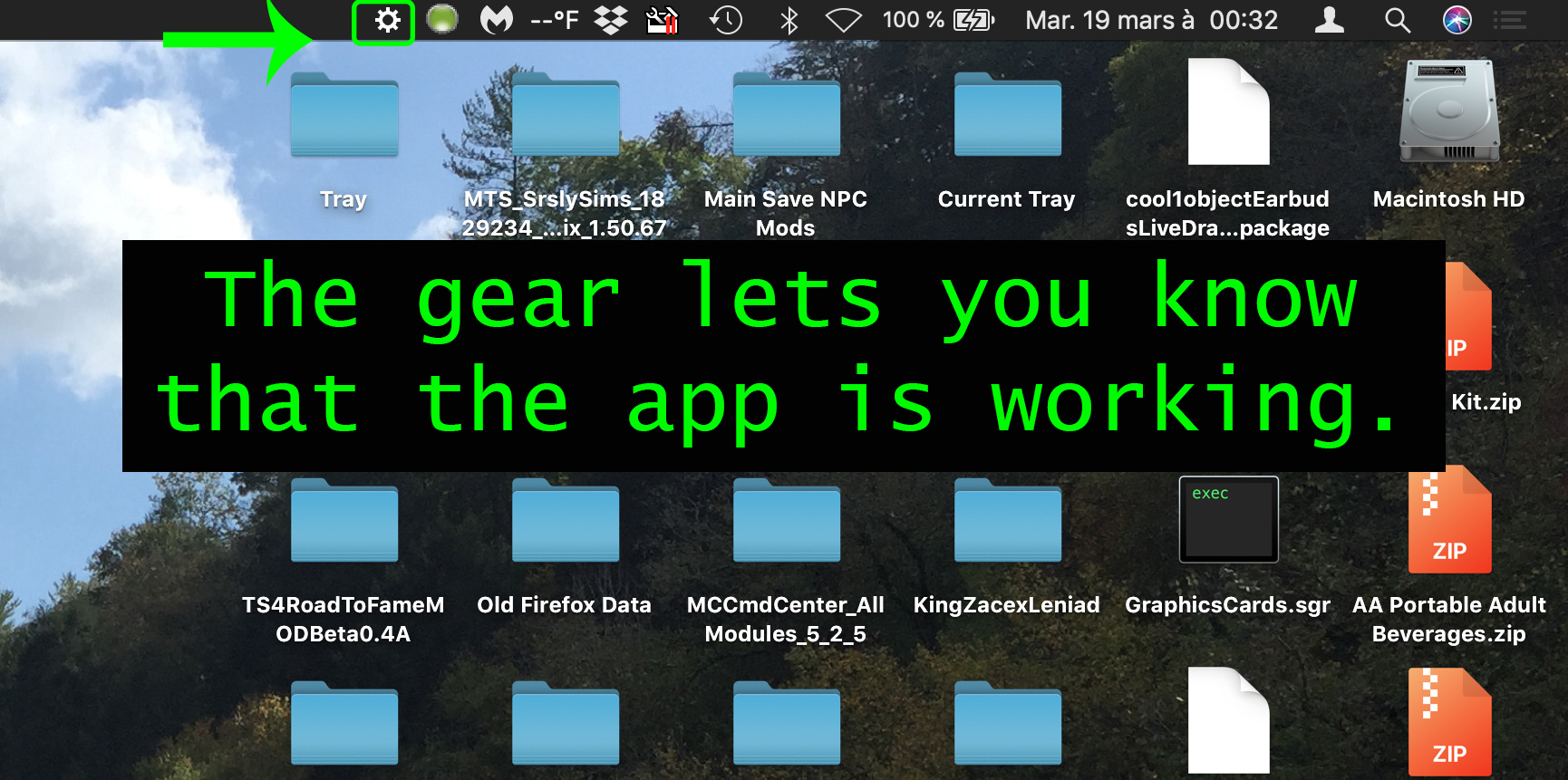Select the KingZacexLeniad folder
Screen dimensions: 1568x780
tap(1008, 520)
